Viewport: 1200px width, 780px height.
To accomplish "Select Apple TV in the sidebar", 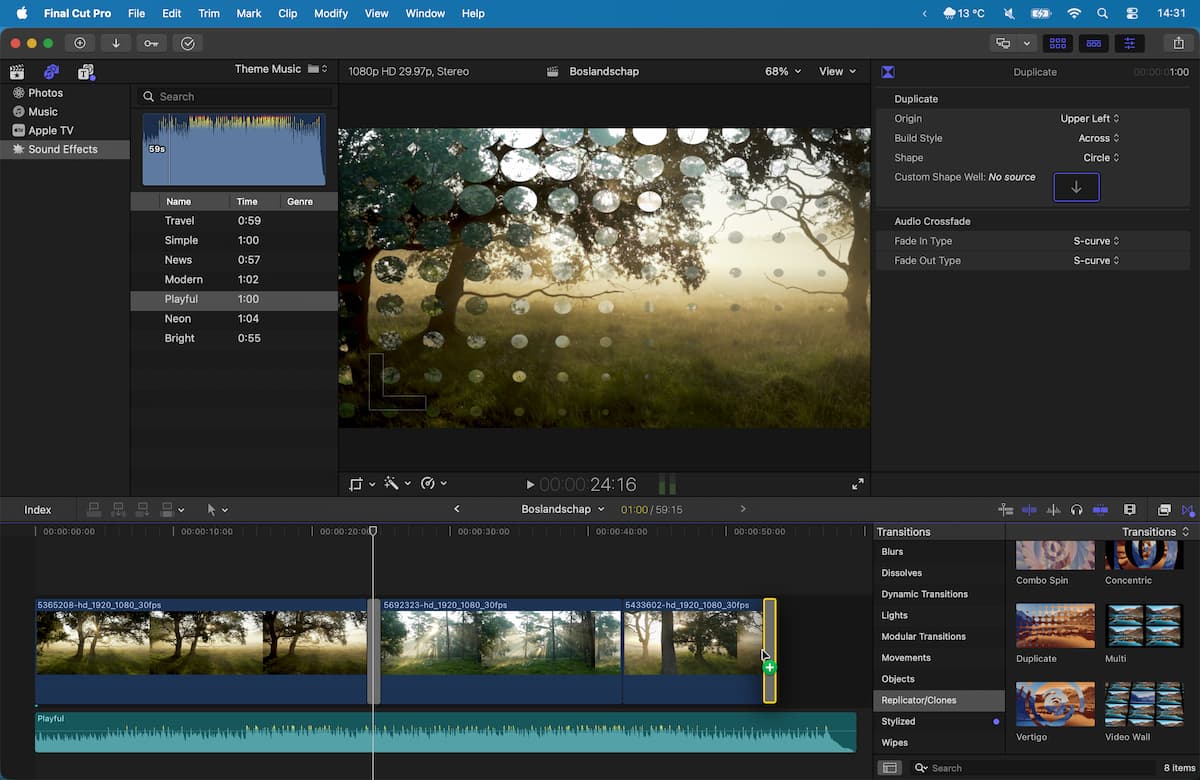I will tap(65, 130).
